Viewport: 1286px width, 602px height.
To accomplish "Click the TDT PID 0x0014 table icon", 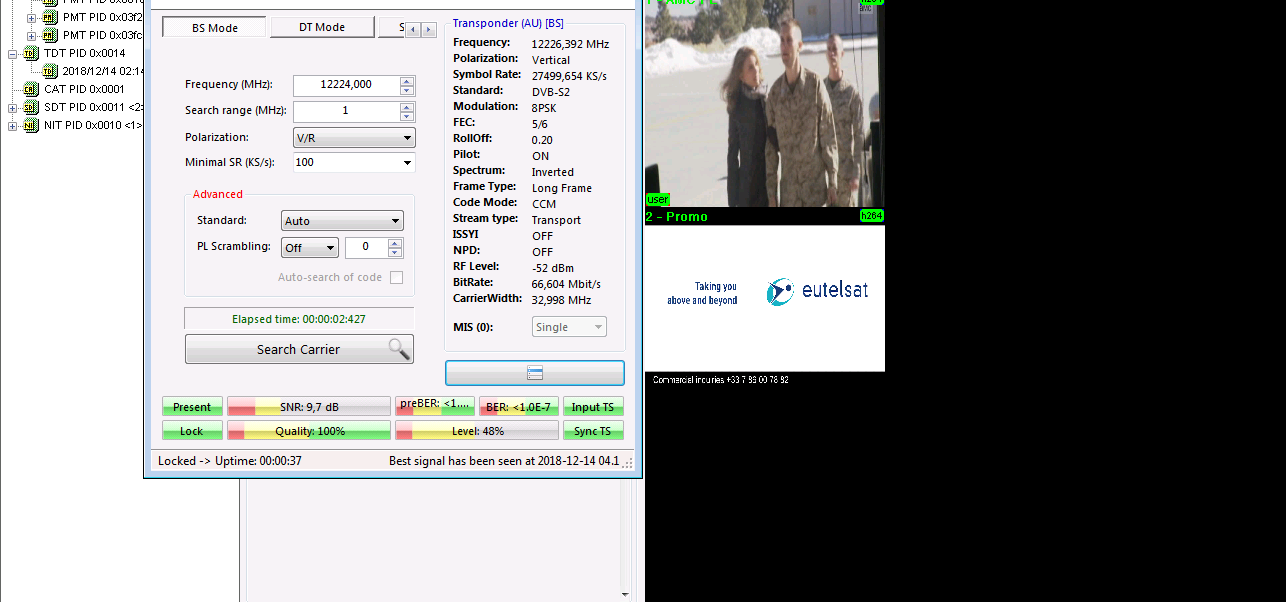I will pos(30,53).
